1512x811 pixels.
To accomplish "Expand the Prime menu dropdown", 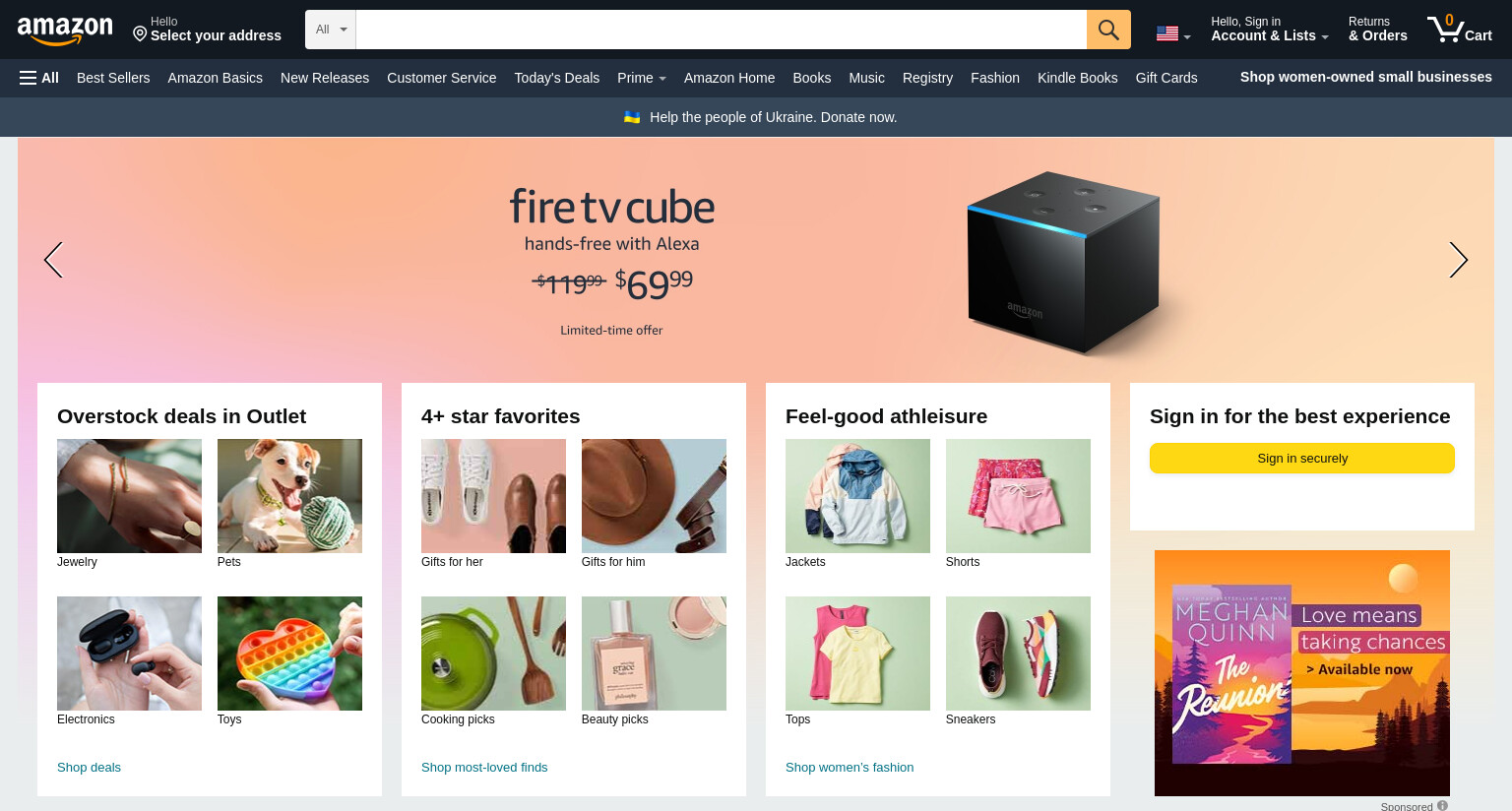I will click(x=642, y=78).
